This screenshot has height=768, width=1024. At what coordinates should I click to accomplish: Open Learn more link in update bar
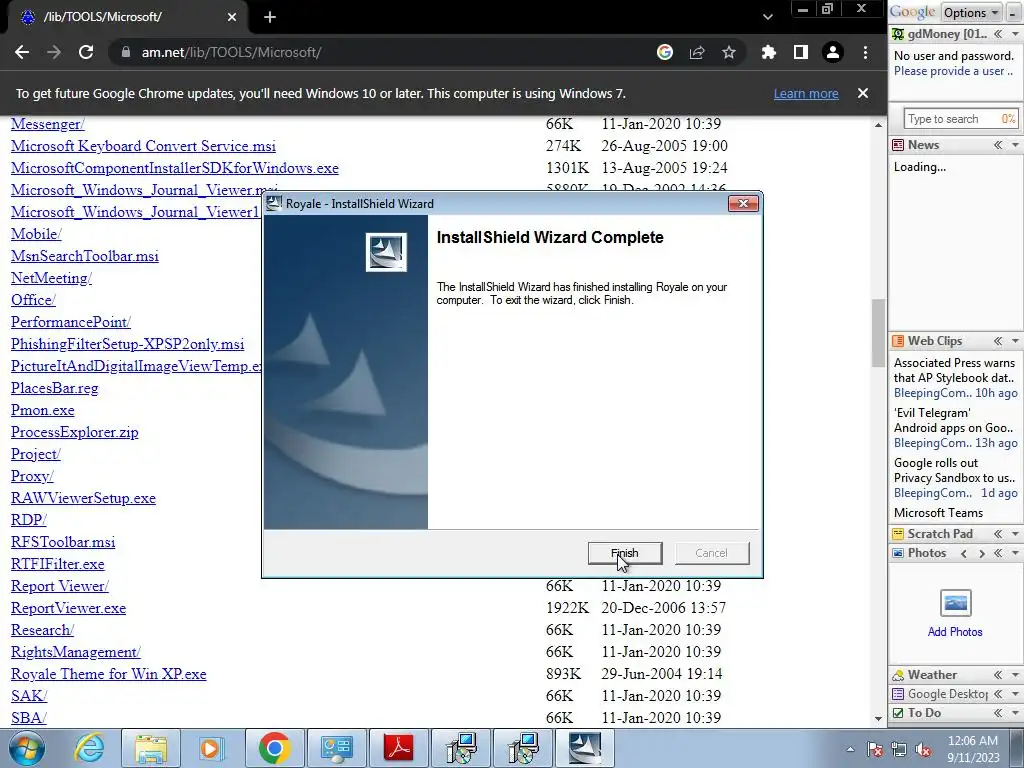(x=806, y=93)
